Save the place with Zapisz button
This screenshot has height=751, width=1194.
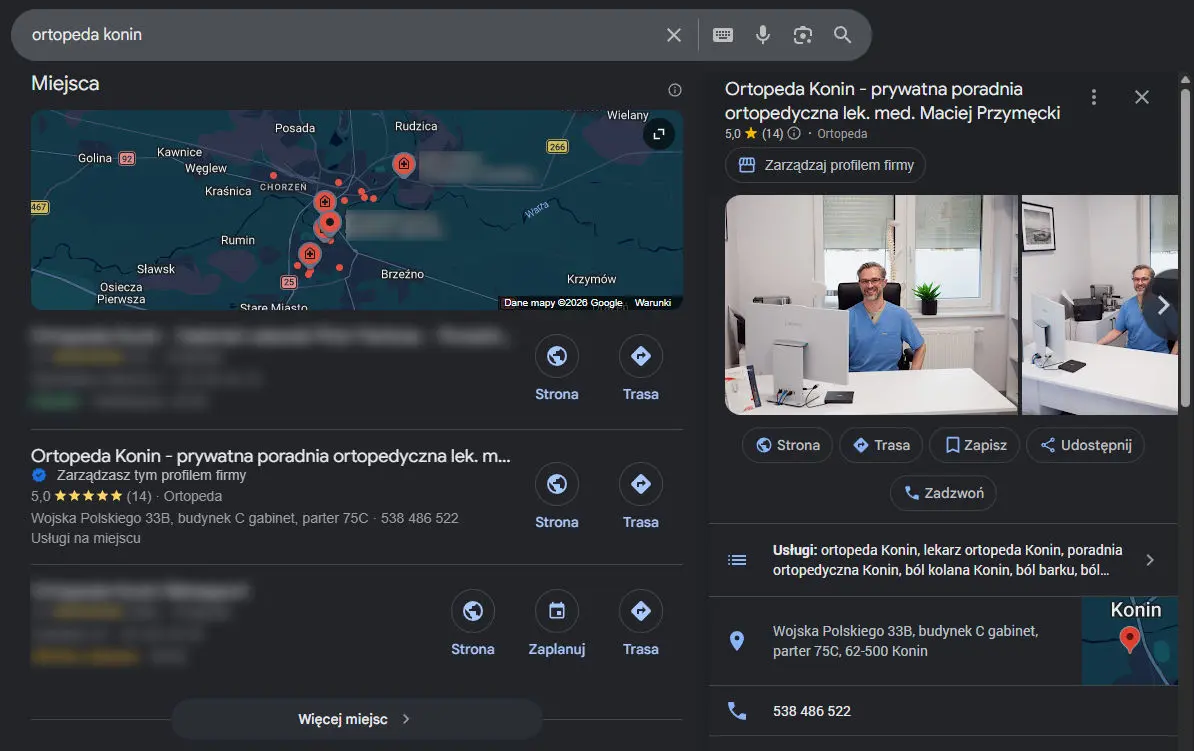[x=975, y=446]
